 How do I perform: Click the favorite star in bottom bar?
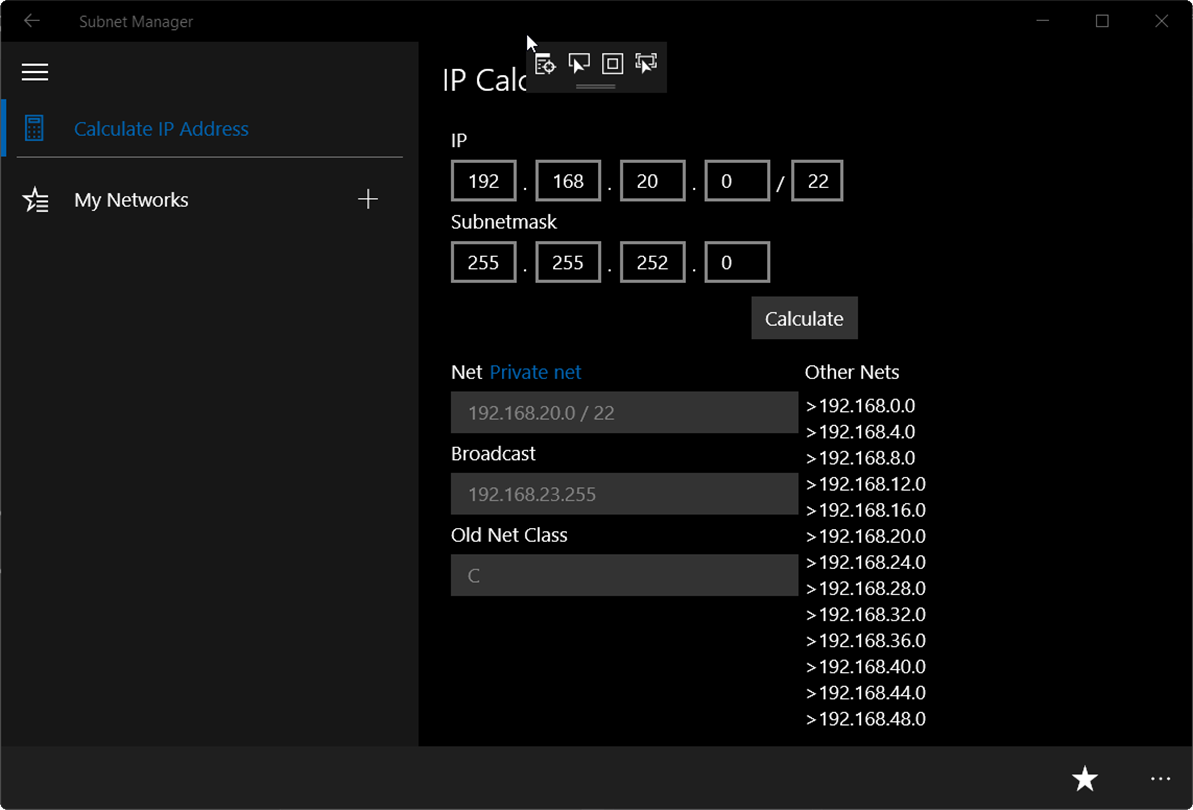tap(1084, 778)
